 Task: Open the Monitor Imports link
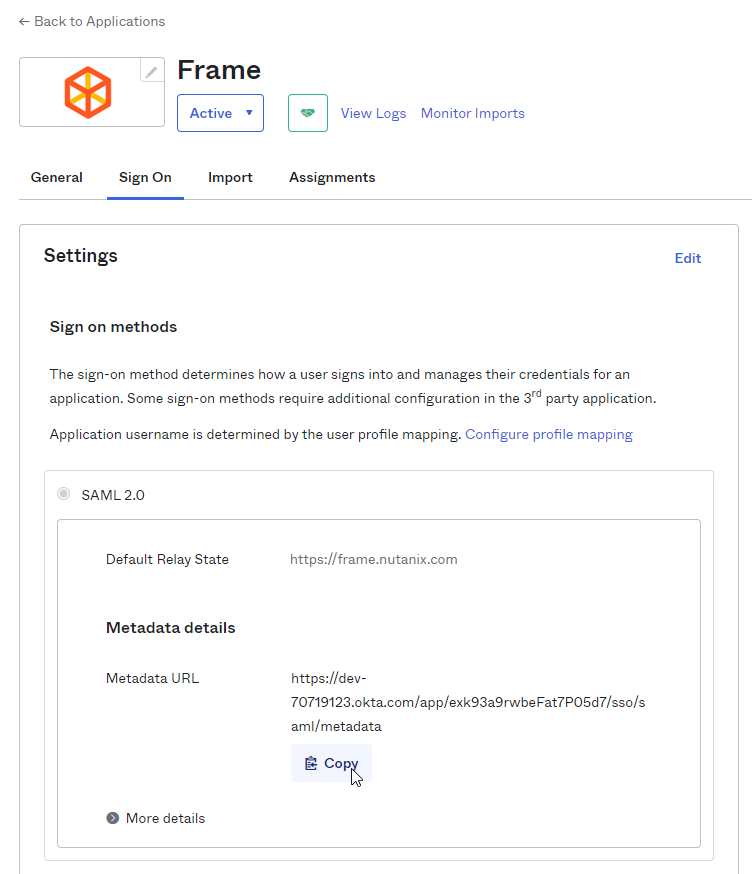pyautogui.click(x=472, y=113)
